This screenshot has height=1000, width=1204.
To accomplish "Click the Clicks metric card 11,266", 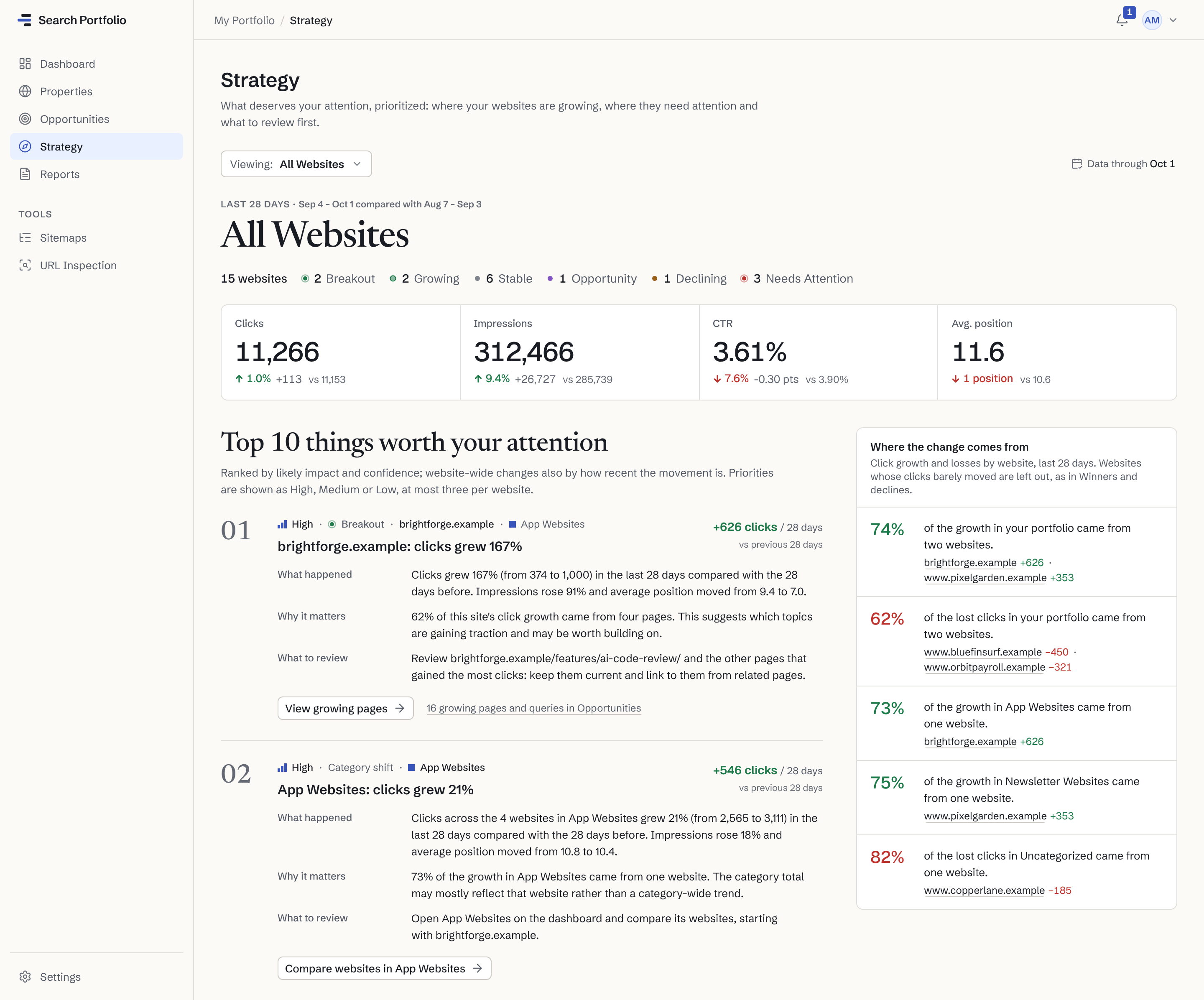I will pos(341,352).
